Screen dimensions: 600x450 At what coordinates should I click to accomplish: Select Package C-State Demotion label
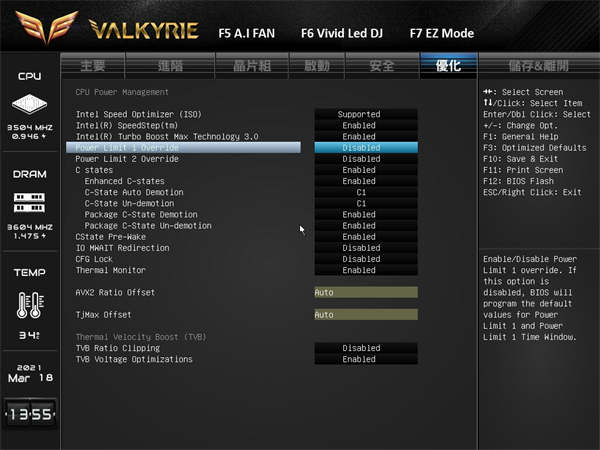141,214
